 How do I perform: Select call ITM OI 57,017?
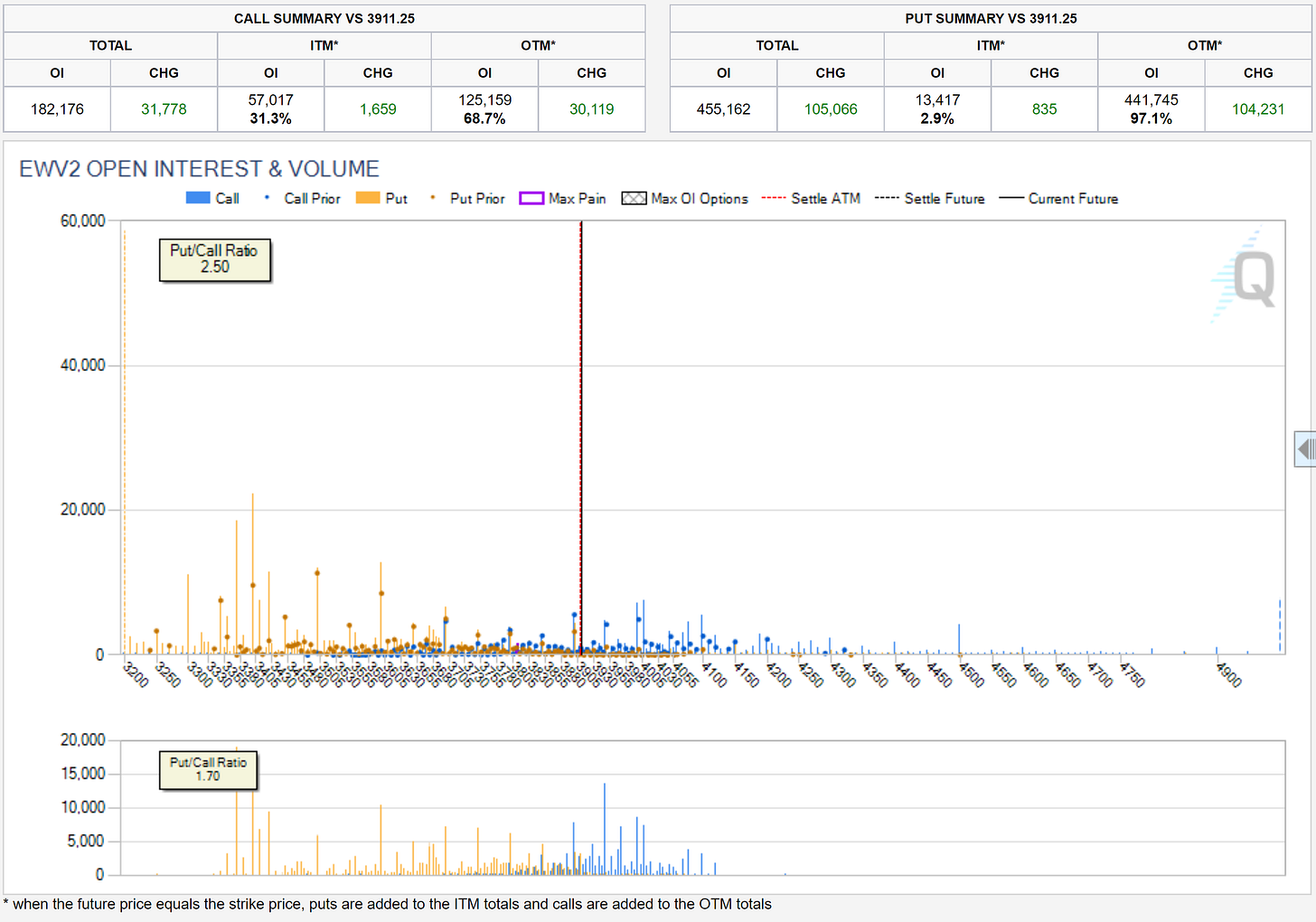pos(271,100)
